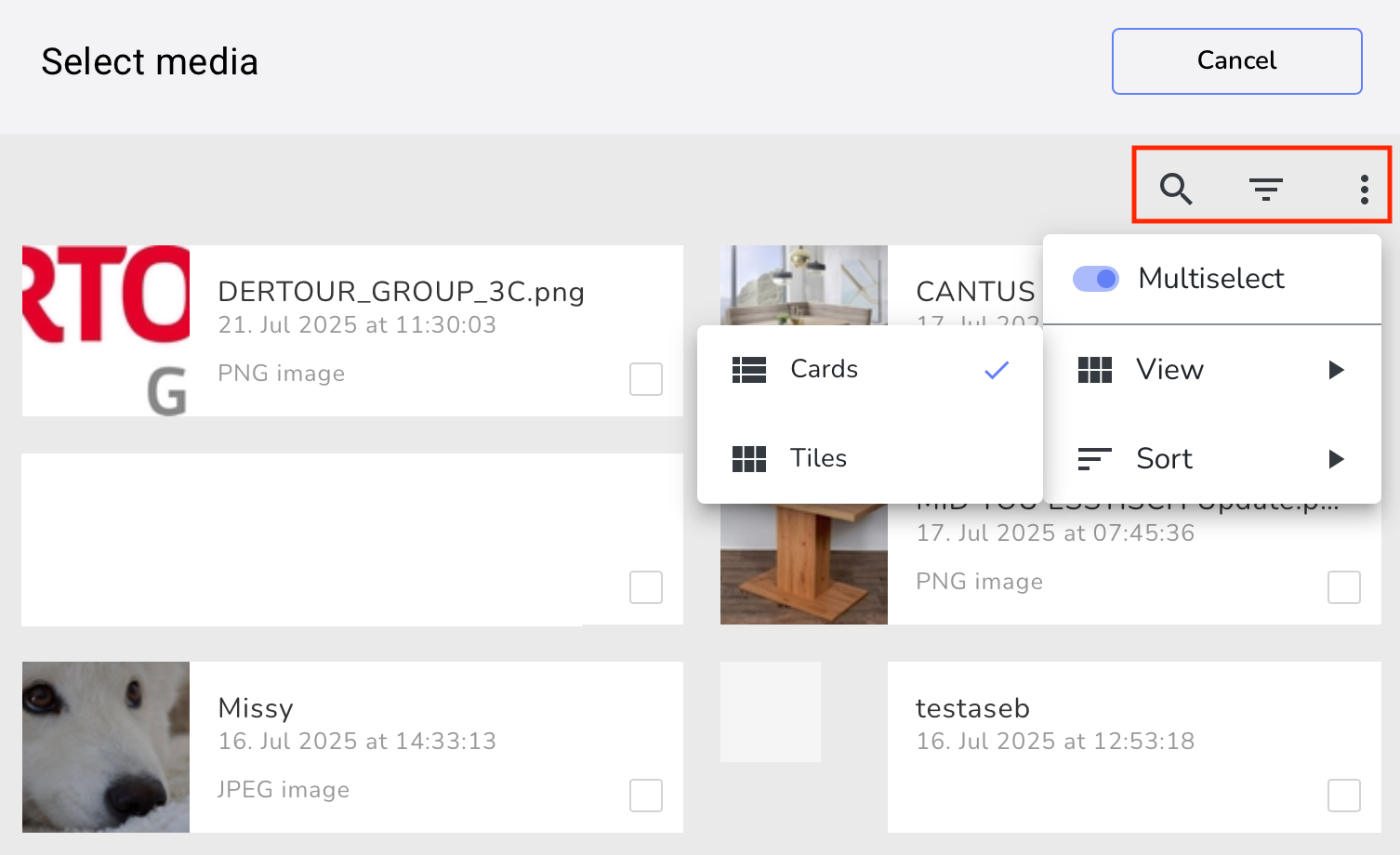Click the Missy dog photo thumbnail

point(104,746)
